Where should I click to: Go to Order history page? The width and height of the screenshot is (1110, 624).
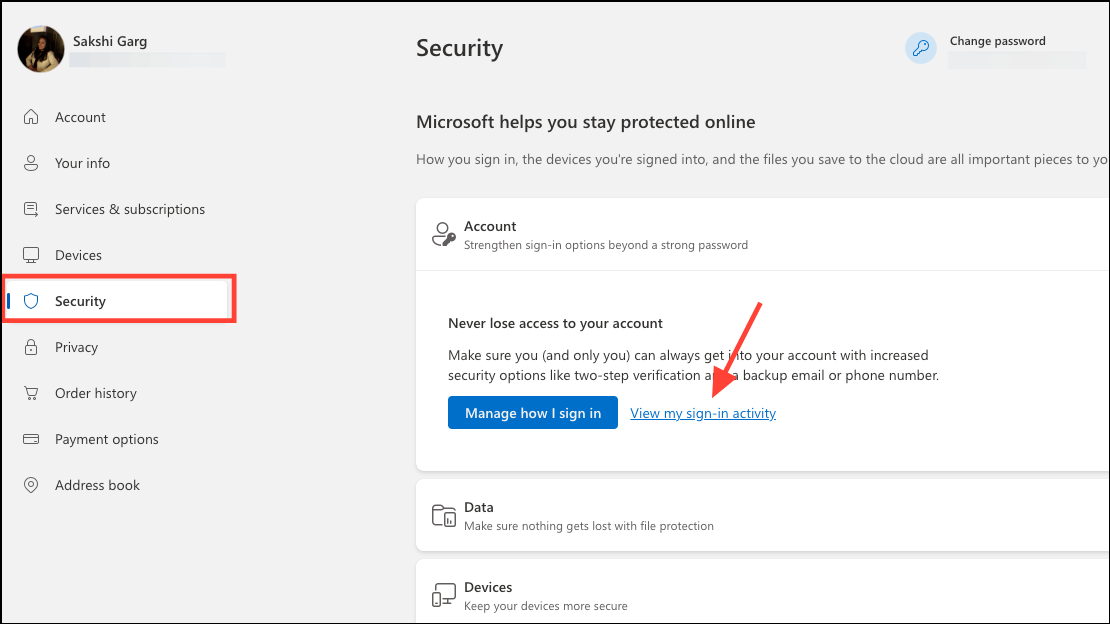(x=96, y=393)
